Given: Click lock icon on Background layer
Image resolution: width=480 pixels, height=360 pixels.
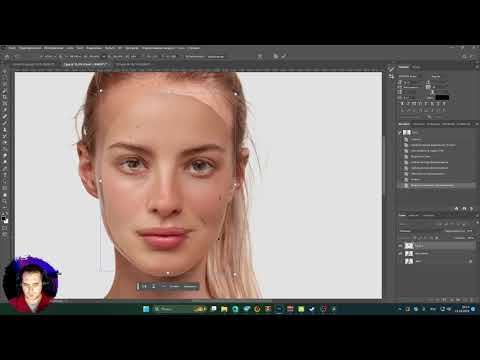Looking at the screenshot, I should point(470,261).
